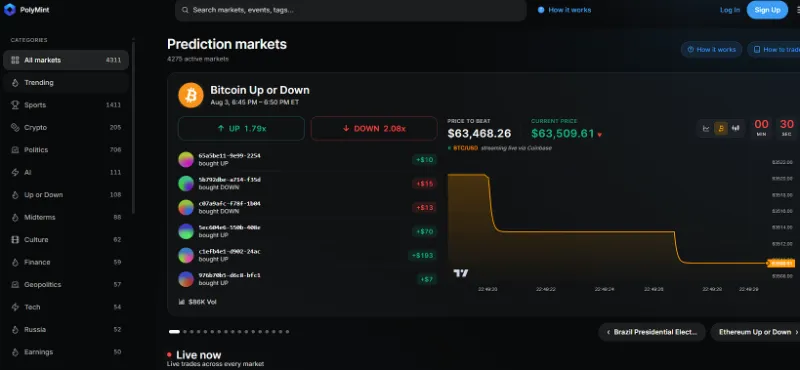Viewport: 800px width, 370px height.
Task: Select the Trending category
Action: [66, 83]
